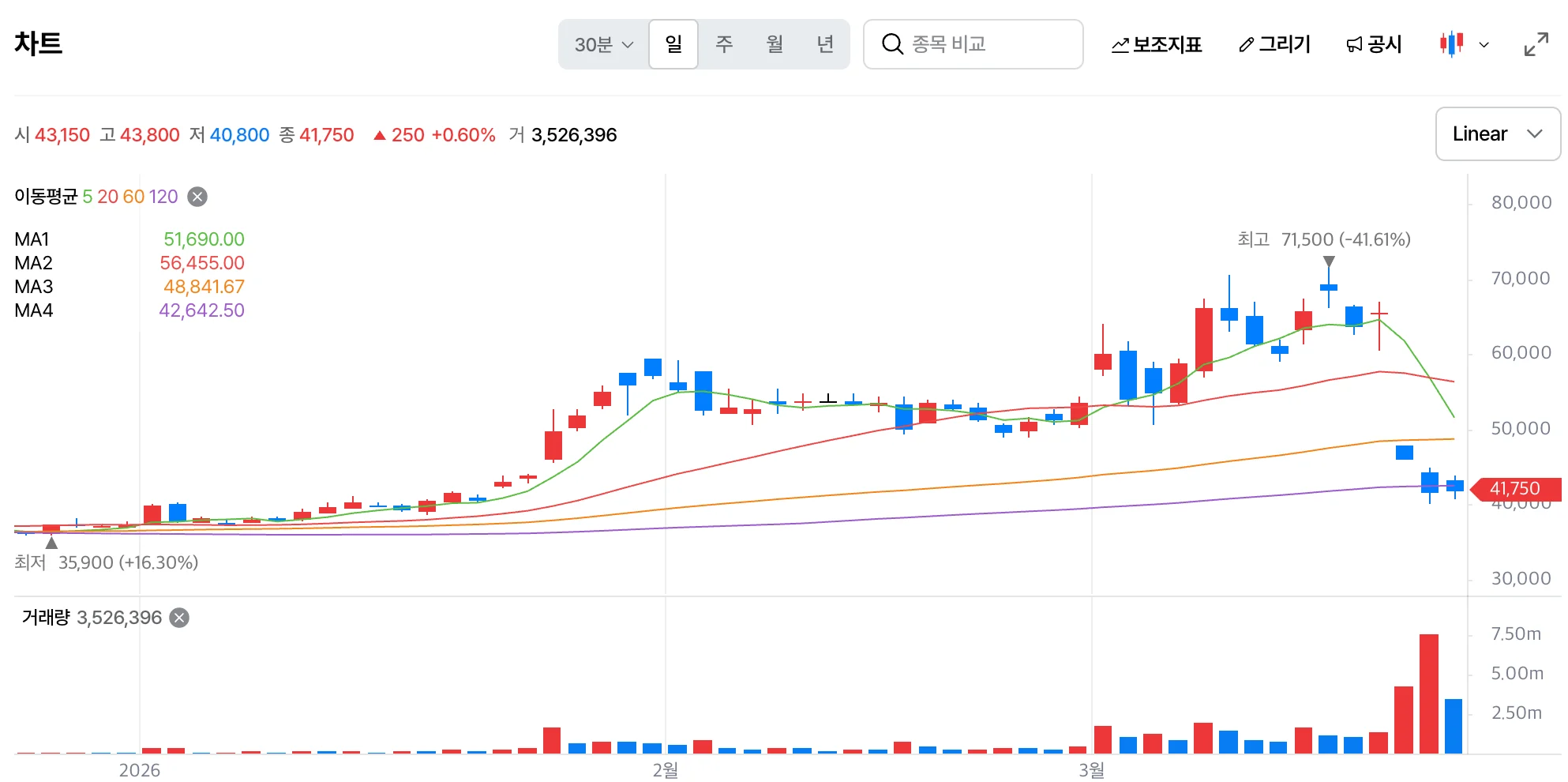
Task: Click the 최저 35,900 low marker
Action: click(107, 562)
